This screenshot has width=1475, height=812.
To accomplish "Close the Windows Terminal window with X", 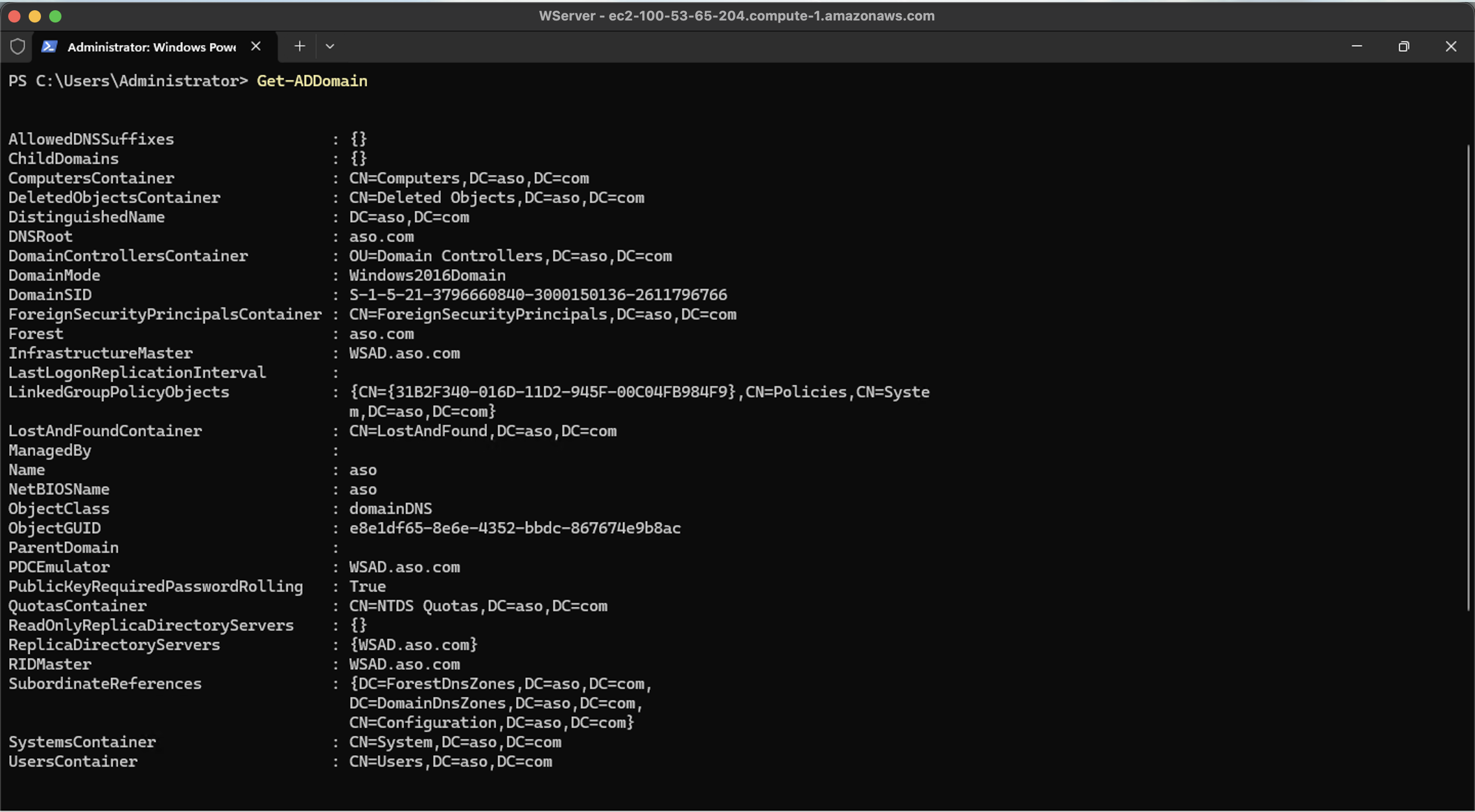I will [x=1450, y=47].
